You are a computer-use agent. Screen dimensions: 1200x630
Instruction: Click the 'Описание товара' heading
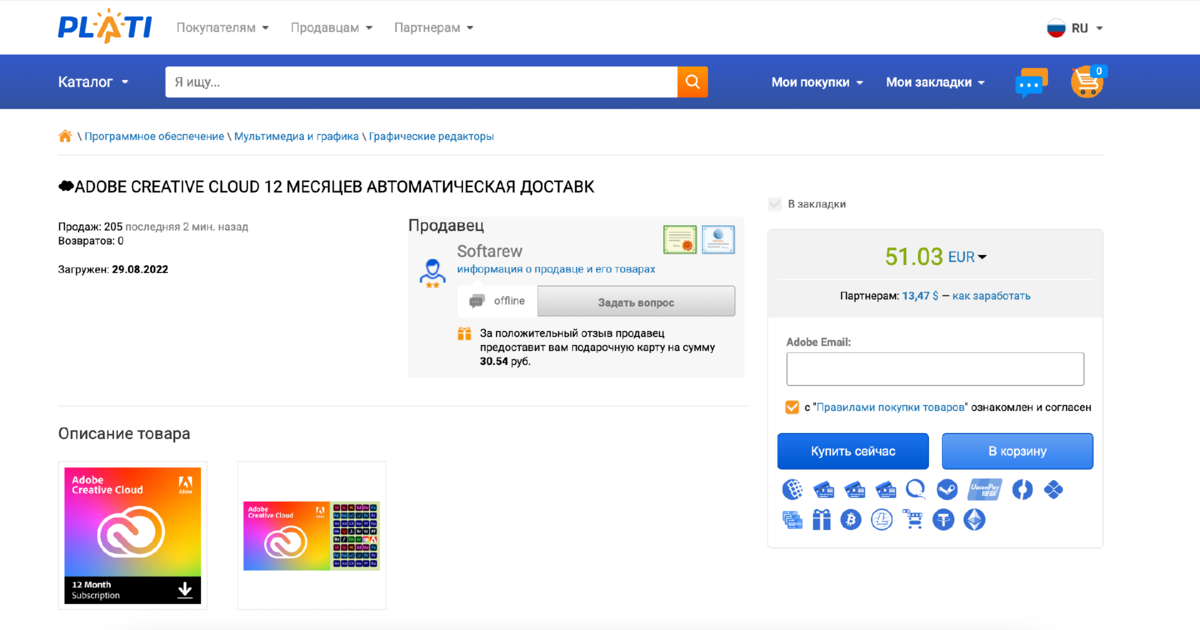tap(124, 434)
